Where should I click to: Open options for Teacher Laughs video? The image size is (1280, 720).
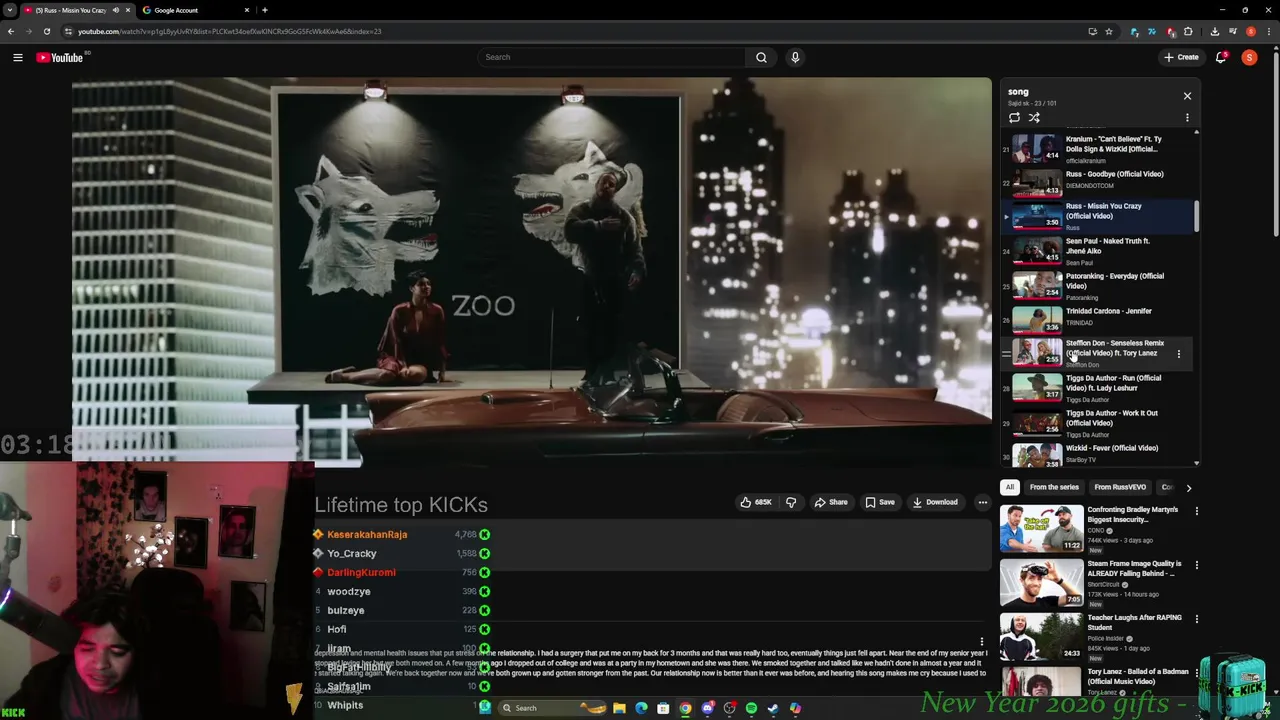point(1196,619)
